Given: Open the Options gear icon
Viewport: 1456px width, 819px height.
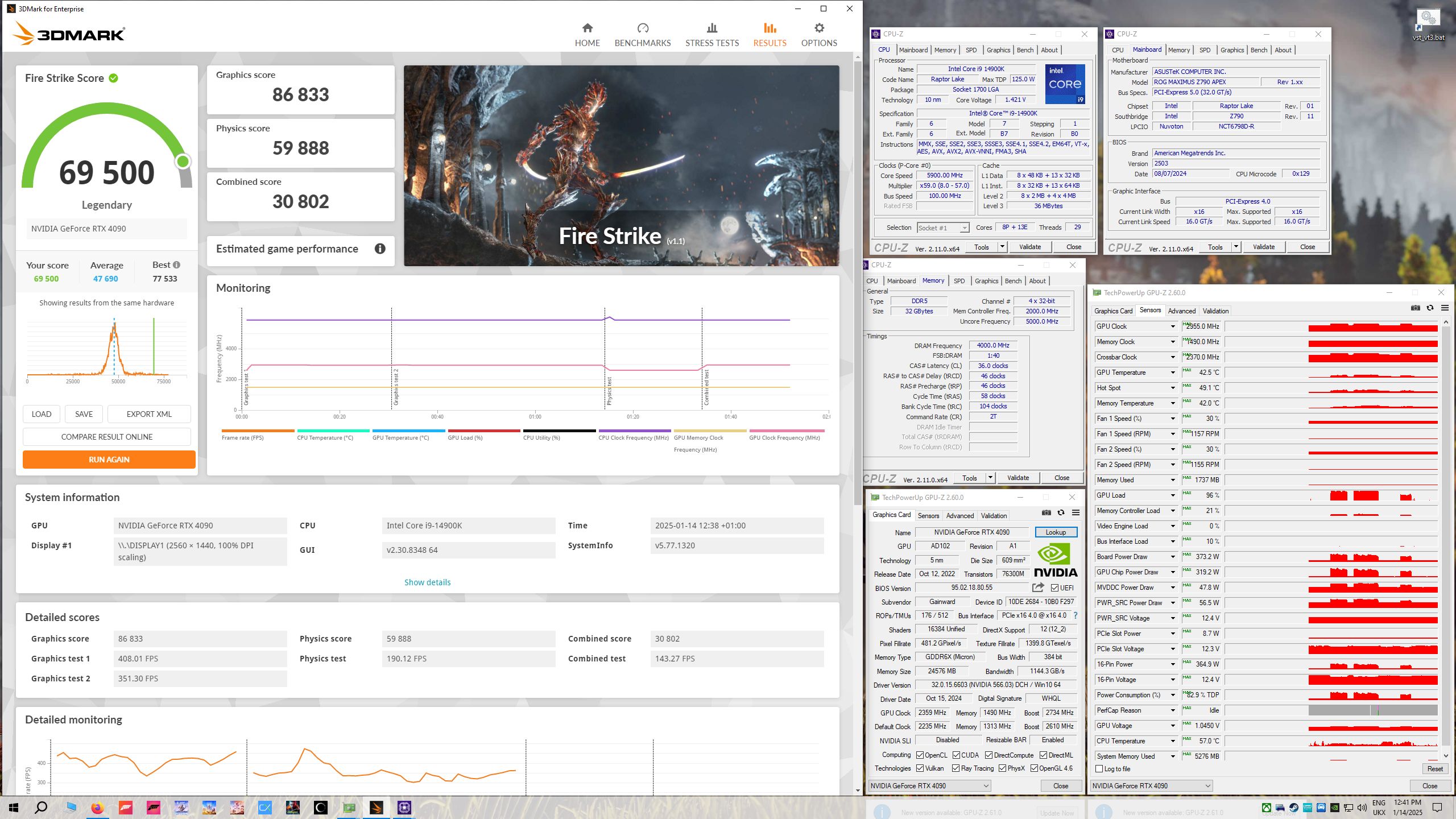Looking at the screenshot, I should [x=819, y=28].
